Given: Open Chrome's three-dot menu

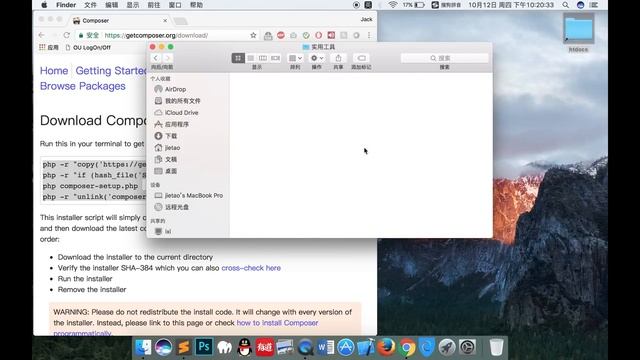Looking at the screenshot, I should tap(369, 36).
